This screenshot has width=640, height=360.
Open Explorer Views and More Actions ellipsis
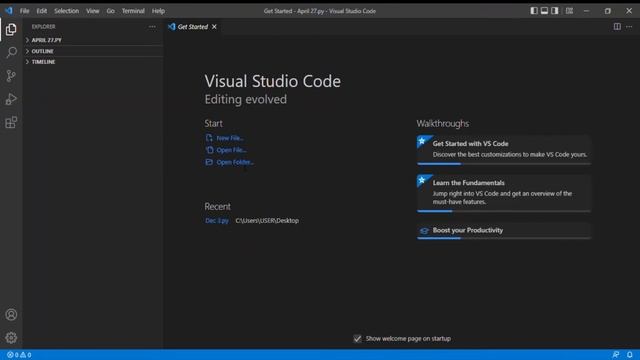[x=152, y=27]
